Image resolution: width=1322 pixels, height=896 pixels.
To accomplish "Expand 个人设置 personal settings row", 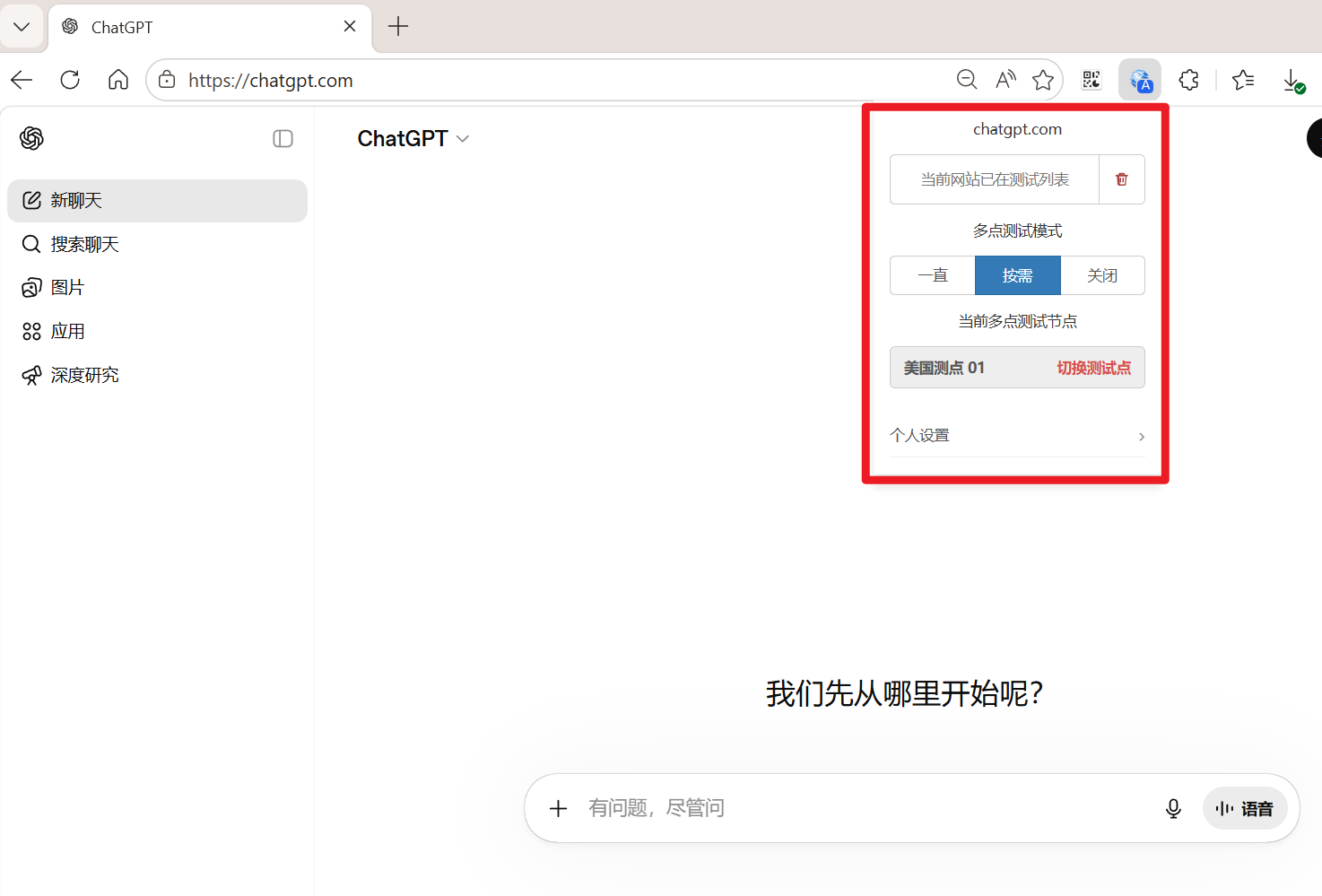I will 1017,436.
